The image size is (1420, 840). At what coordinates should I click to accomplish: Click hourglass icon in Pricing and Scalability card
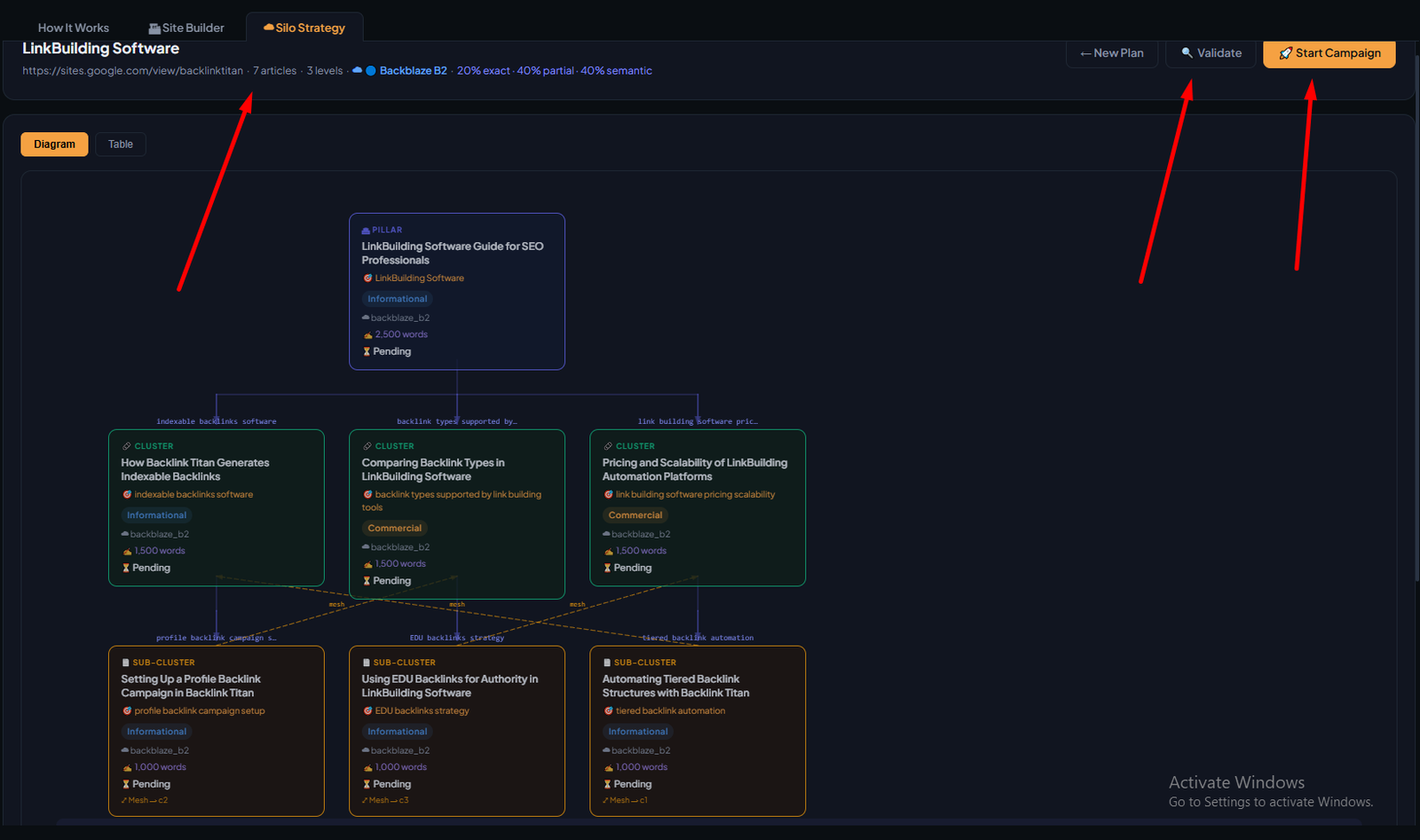[x=607, y=569]
